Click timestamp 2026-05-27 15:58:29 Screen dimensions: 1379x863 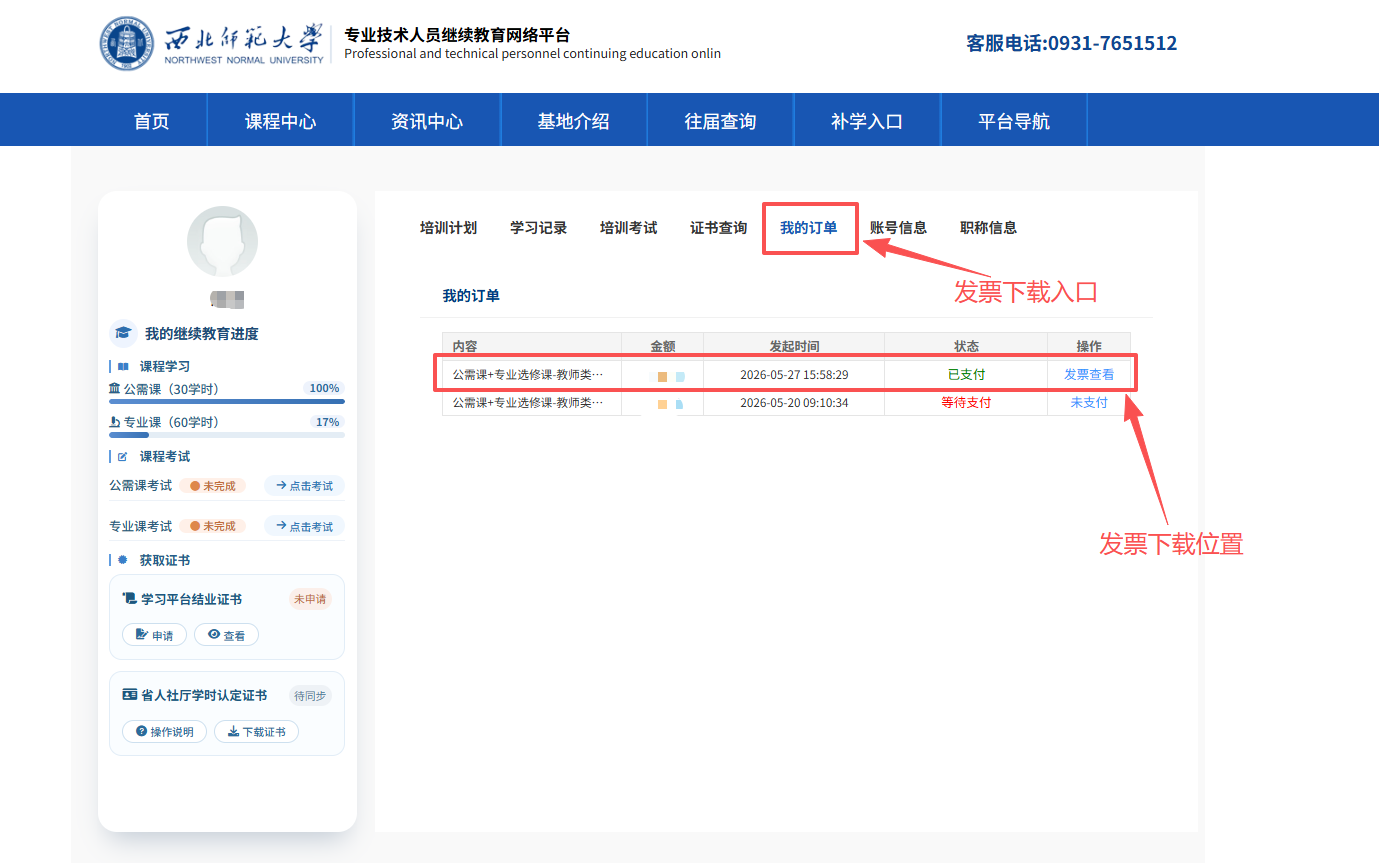(x=794, y=374)
